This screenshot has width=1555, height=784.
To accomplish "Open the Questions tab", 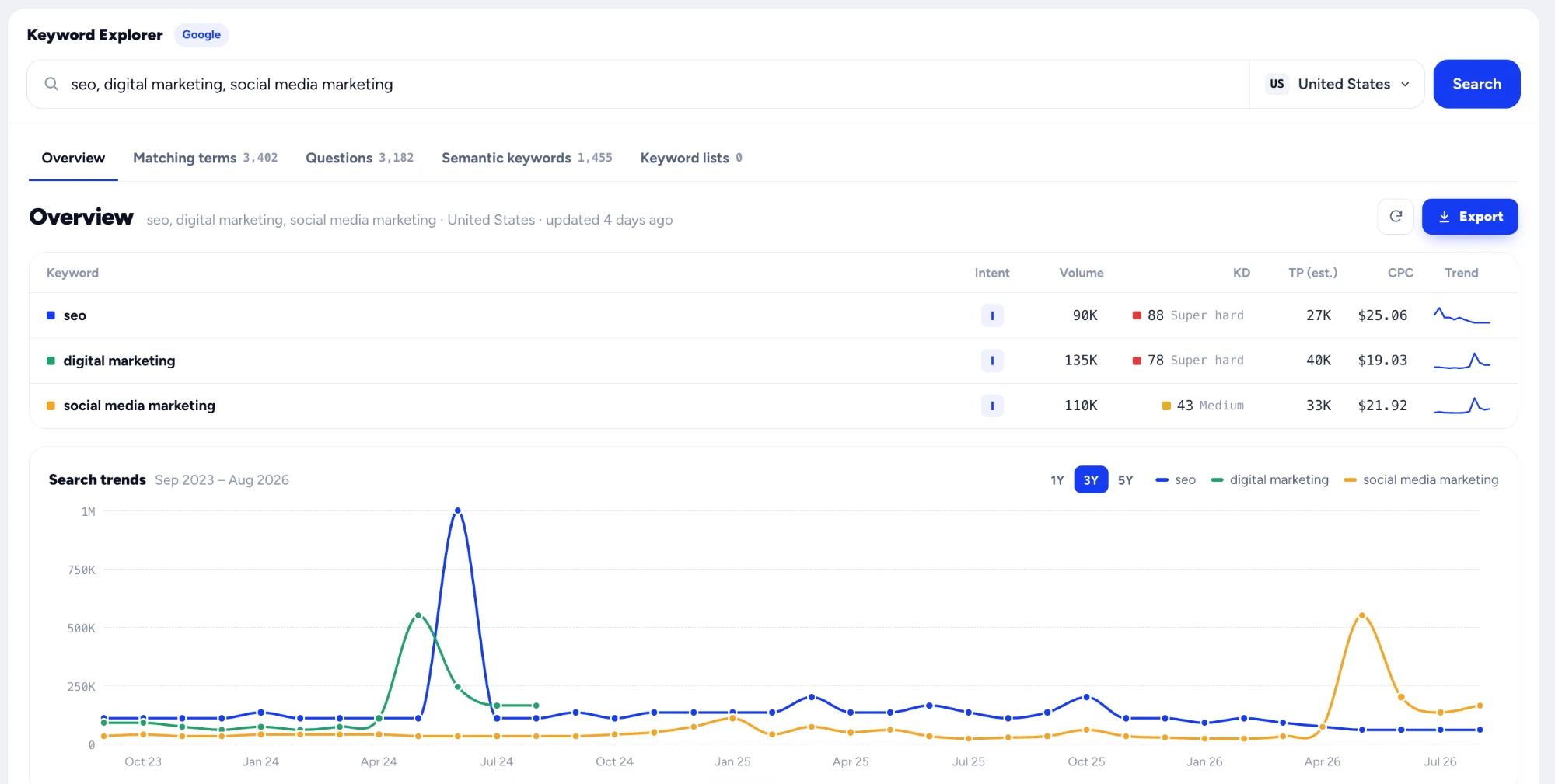I will pos(359,158).
